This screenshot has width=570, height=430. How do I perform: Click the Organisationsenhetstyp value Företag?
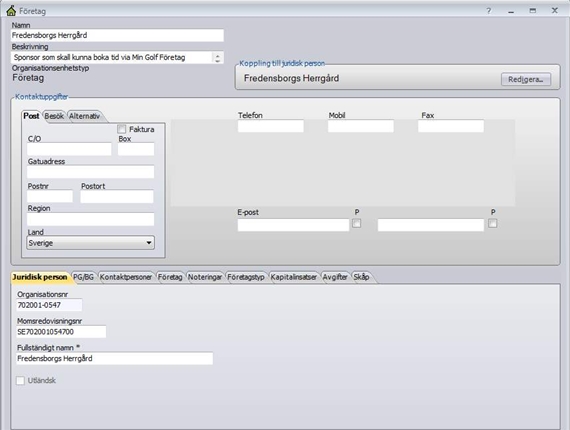tap(28, 78)
